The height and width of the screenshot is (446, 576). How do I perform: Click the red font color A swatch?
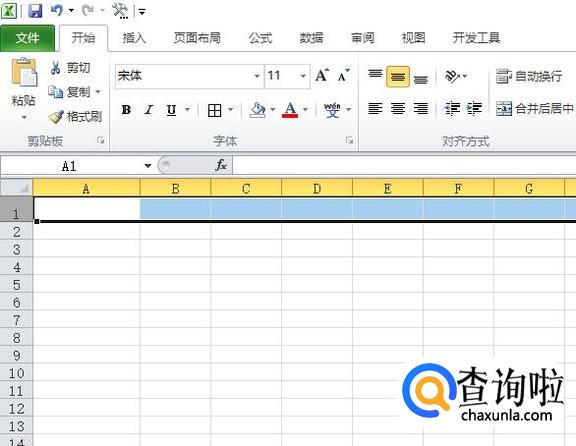pos(290,110)
